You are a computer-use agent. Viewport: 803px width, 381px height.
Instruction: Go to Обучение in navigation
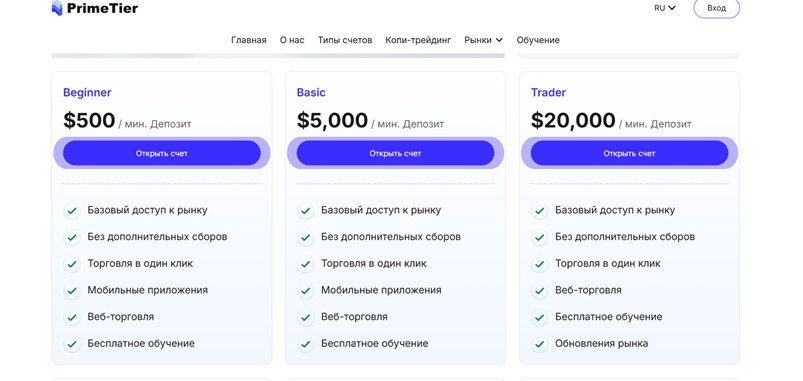[x=538, y=40]
